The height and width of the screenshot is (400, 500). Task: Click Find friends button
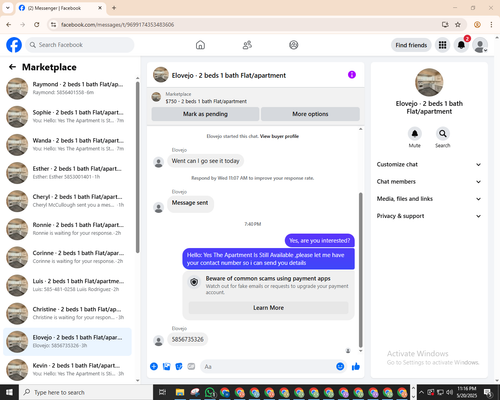coord(411,45)
